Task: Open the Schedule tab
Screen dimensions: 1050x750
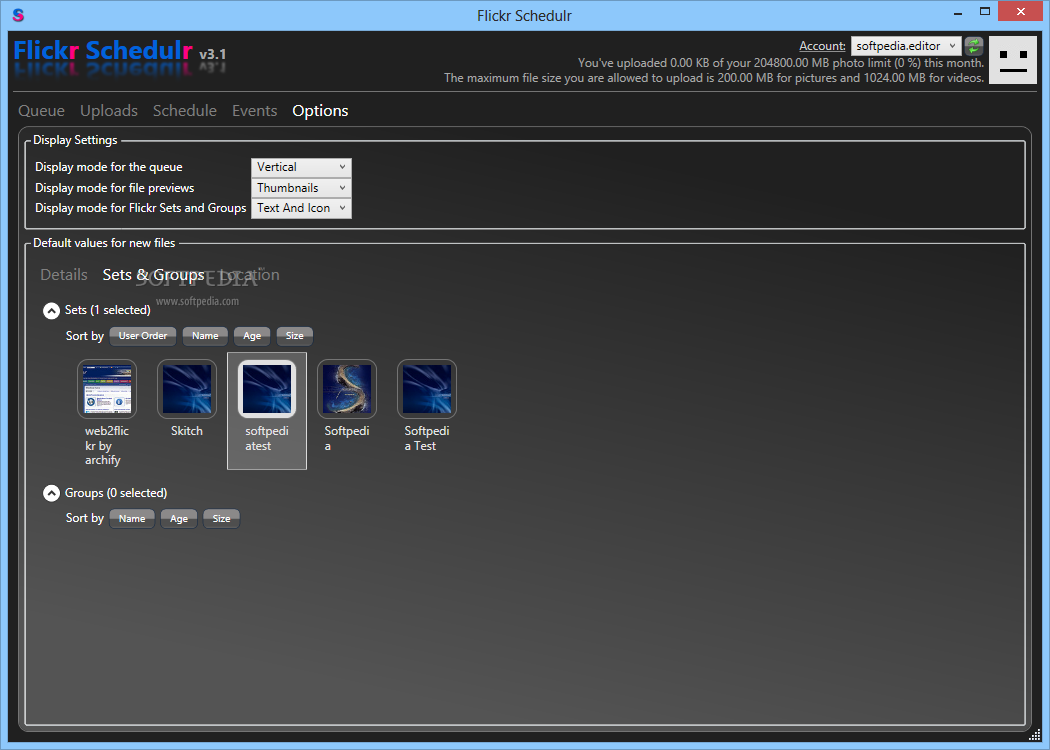Action: pyautogui.click(x=185, y=111)
